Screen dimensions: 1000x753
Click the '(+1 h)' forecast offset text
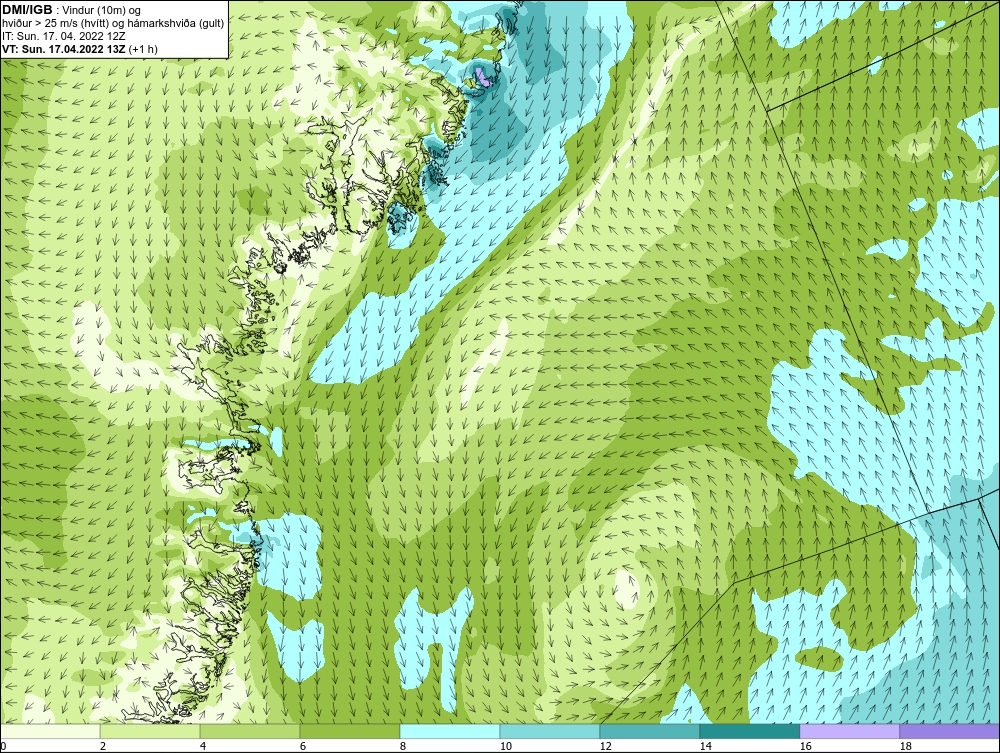(x=143, y=49)
